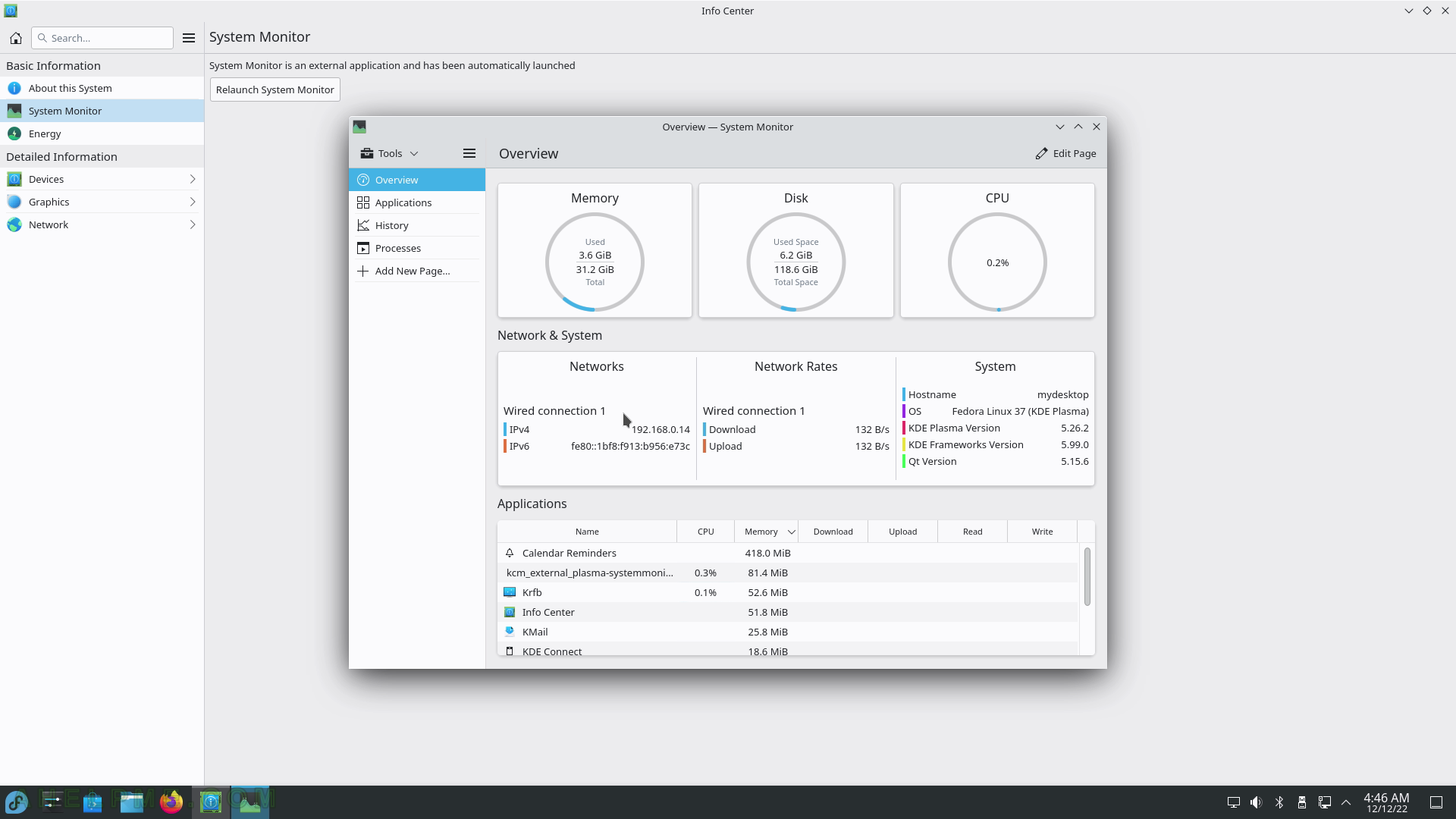1456x819 pixels.
Task: Select Calendar Reminders application row
Action: coord(788,553)
